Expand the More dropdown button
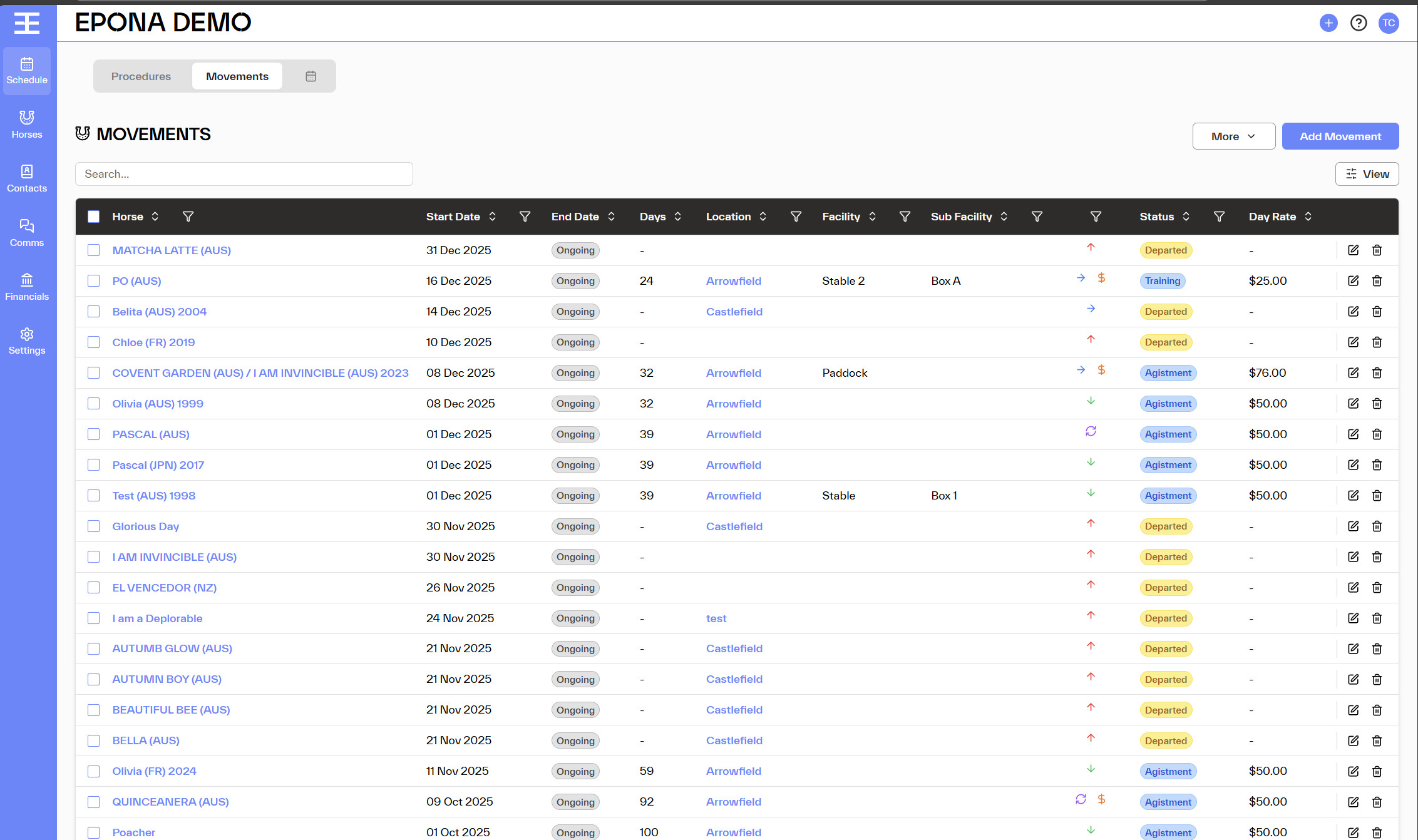Image resolution: width=1418 pixels, height=840 pixels. (1233, 136)
